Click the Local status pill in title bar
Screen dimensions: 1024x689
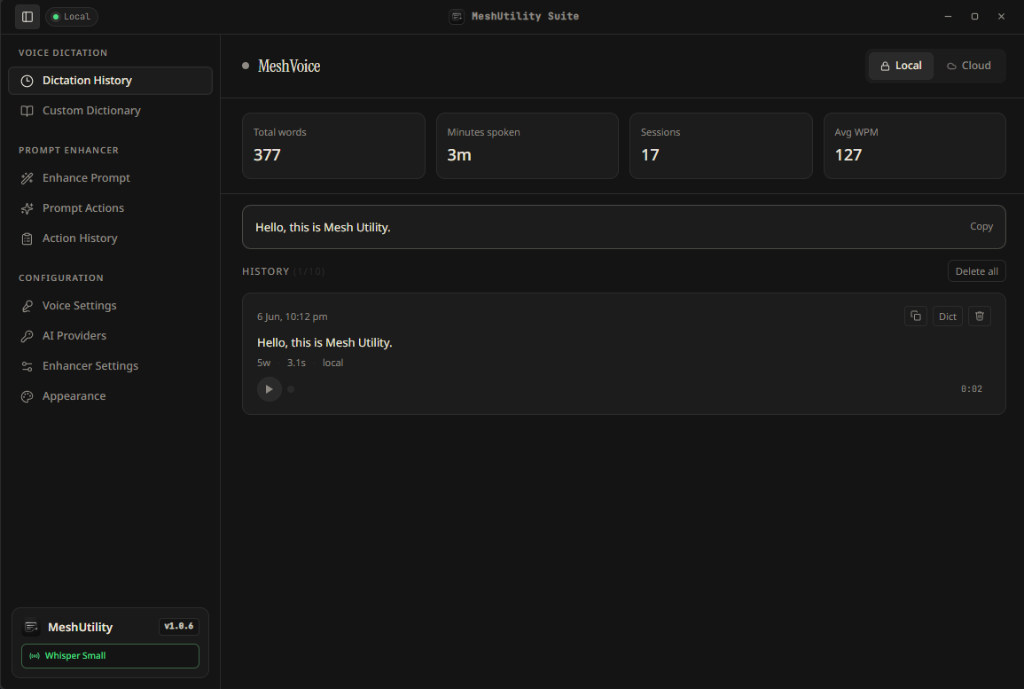72,16
